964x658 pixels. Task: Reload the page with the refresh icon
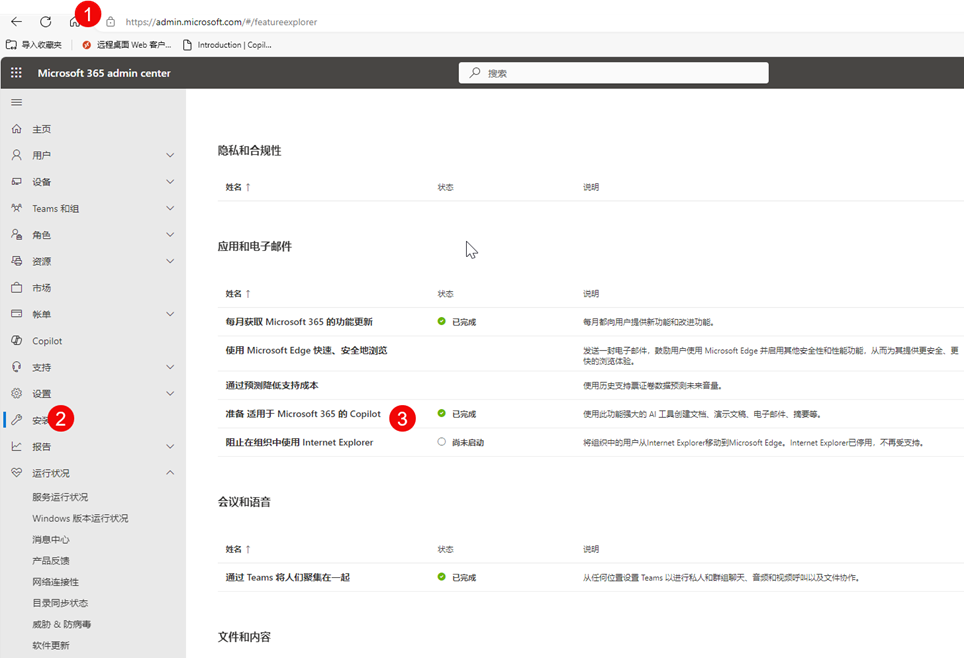tap(45, 22)
